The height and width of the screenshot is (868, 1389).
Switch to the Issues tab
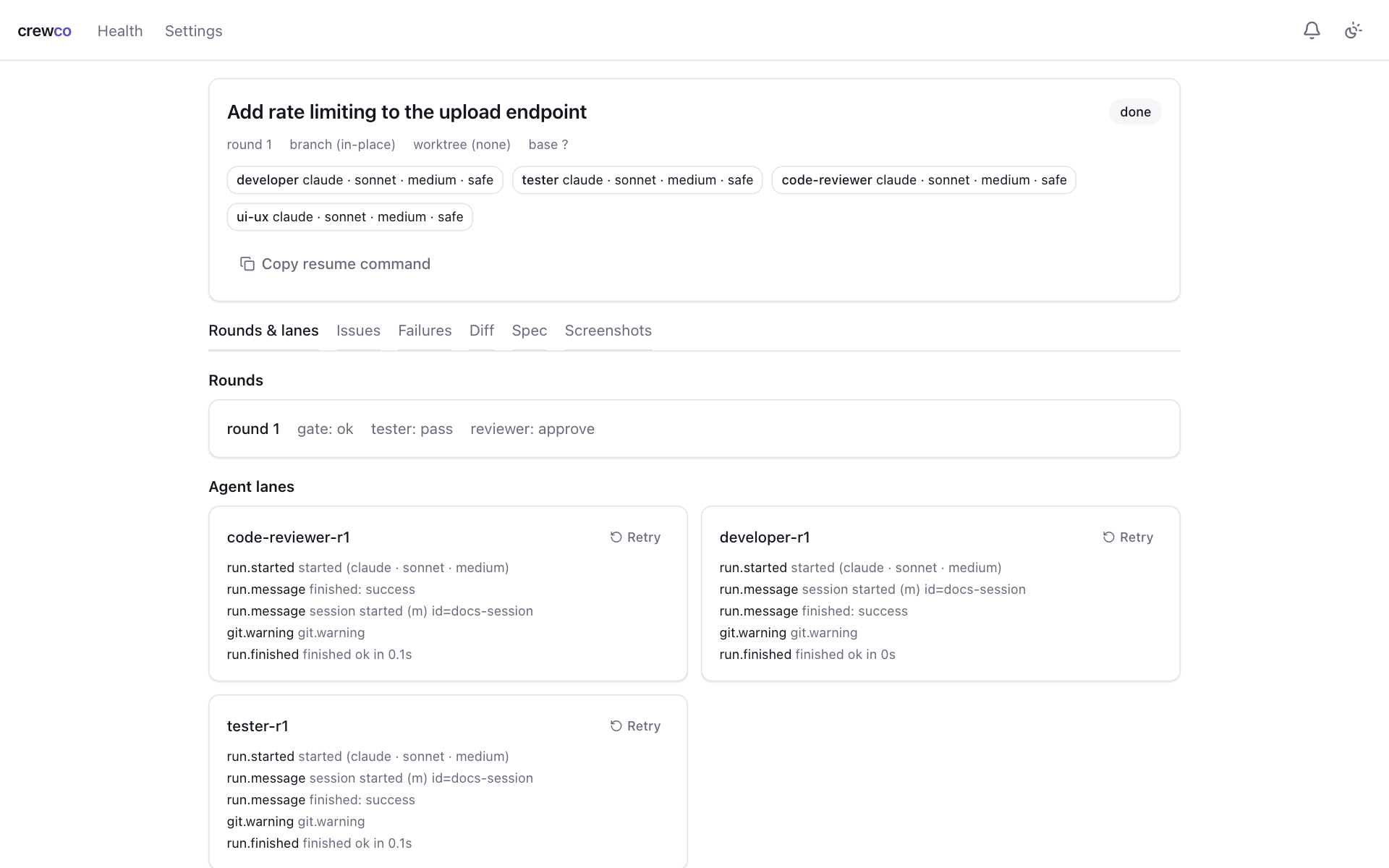(x=358, y=331)
